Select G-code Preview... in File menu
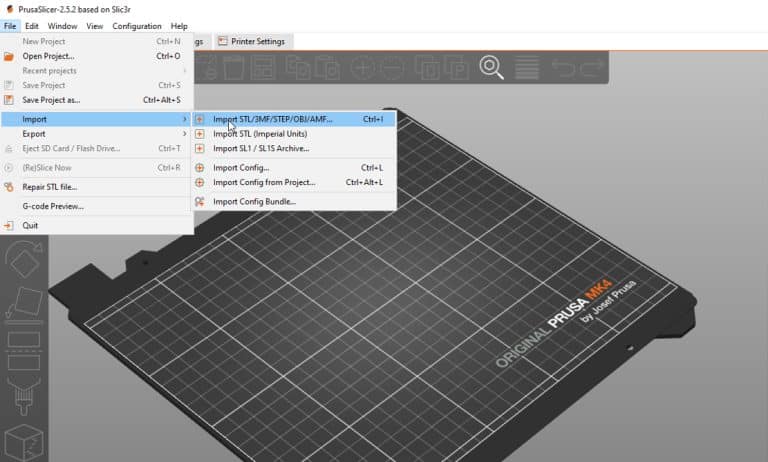The height and width of the screenshot is (462, 768). [x=96, y=206]
